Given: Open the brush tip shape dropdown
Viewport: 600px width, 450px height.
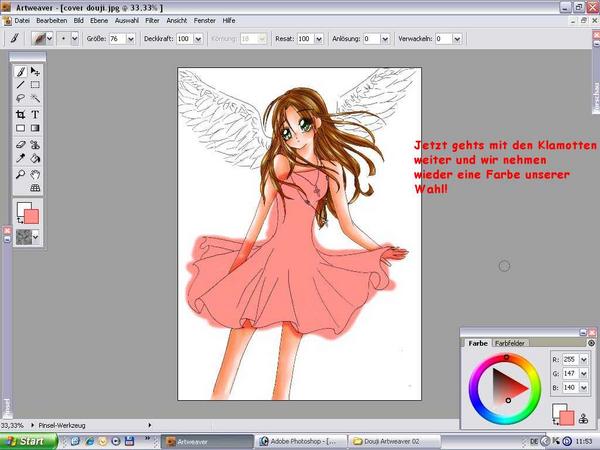Looking at the screenshot, I should tap(75, 38).
